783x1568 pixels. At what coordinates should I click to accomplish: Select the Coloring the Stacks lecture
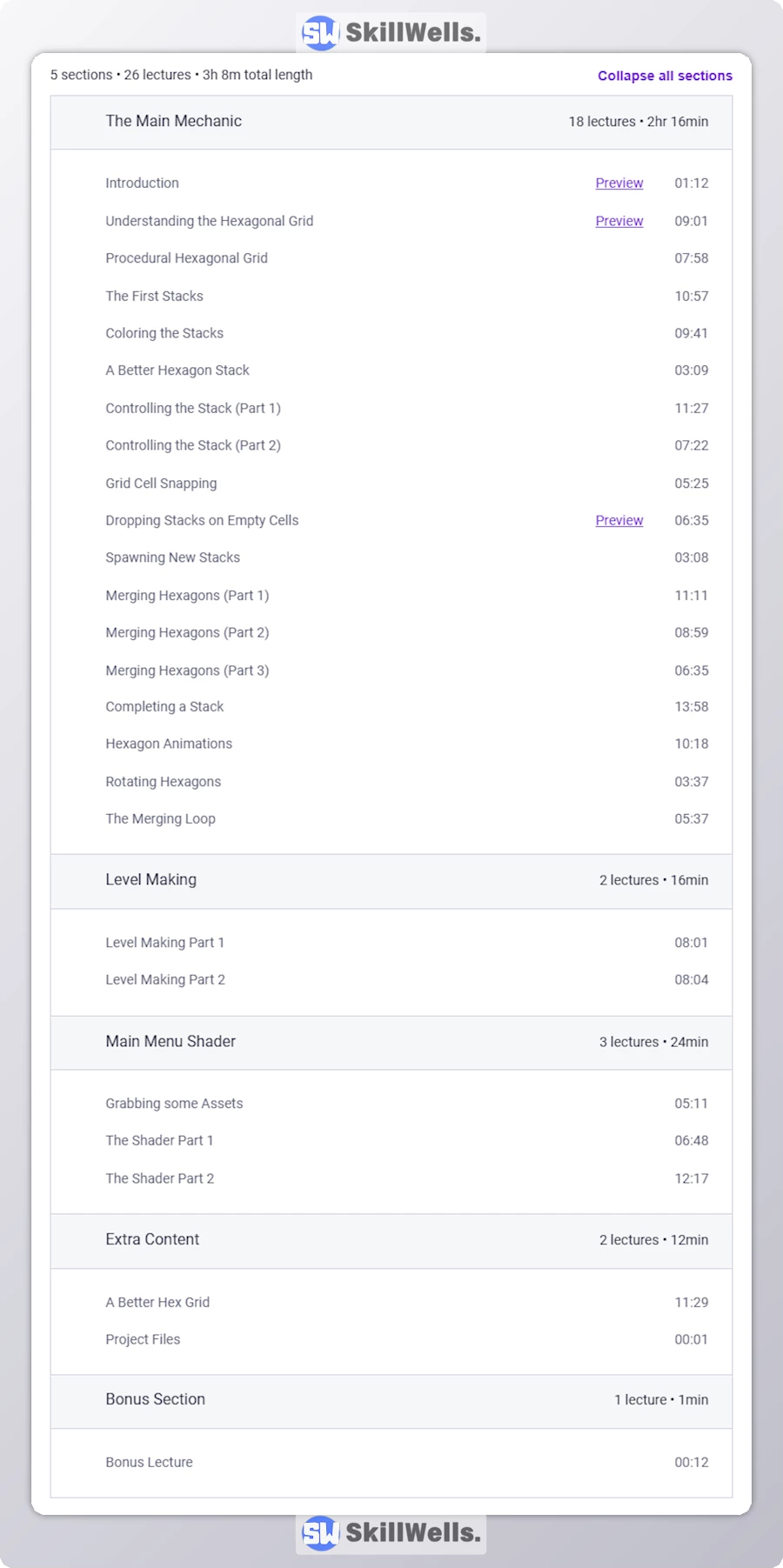164,334
